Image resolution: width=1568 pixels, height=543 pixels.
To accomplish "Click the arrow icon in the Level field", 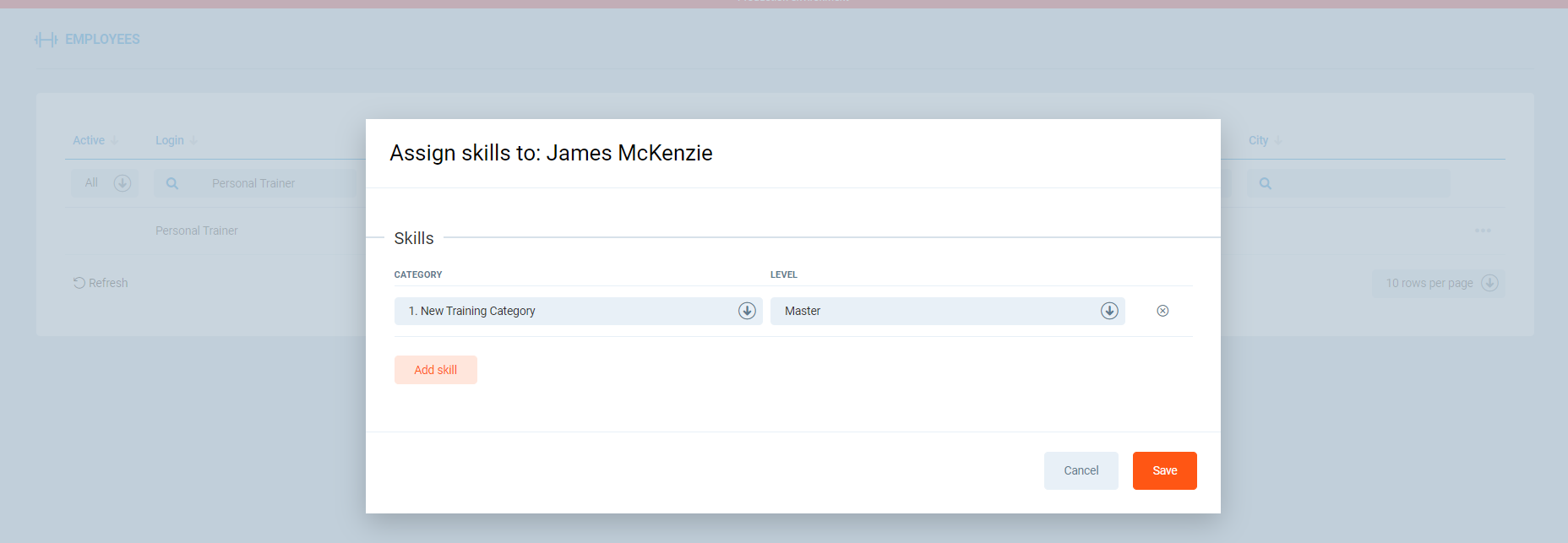I will coord(1109,311).
